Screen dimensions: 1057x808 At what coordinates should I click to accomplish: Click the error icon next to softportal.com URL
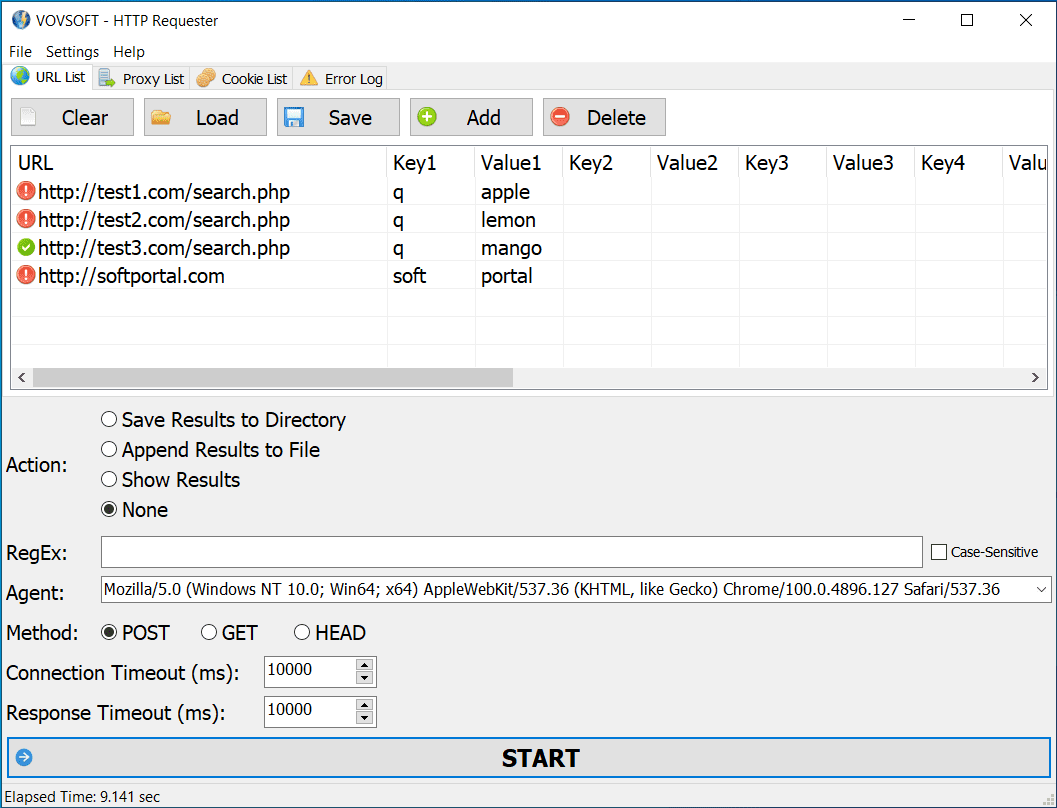26,275
